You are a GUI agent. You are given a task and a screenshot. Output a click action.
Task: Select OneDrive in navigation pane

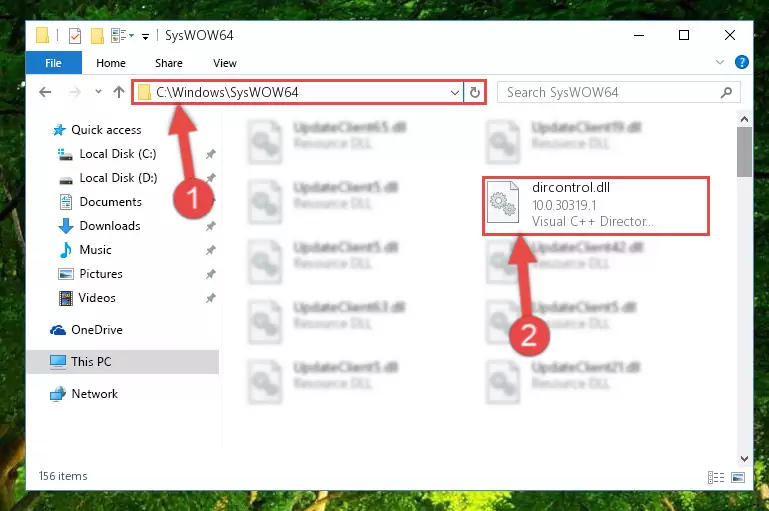(x=97, y=330)
